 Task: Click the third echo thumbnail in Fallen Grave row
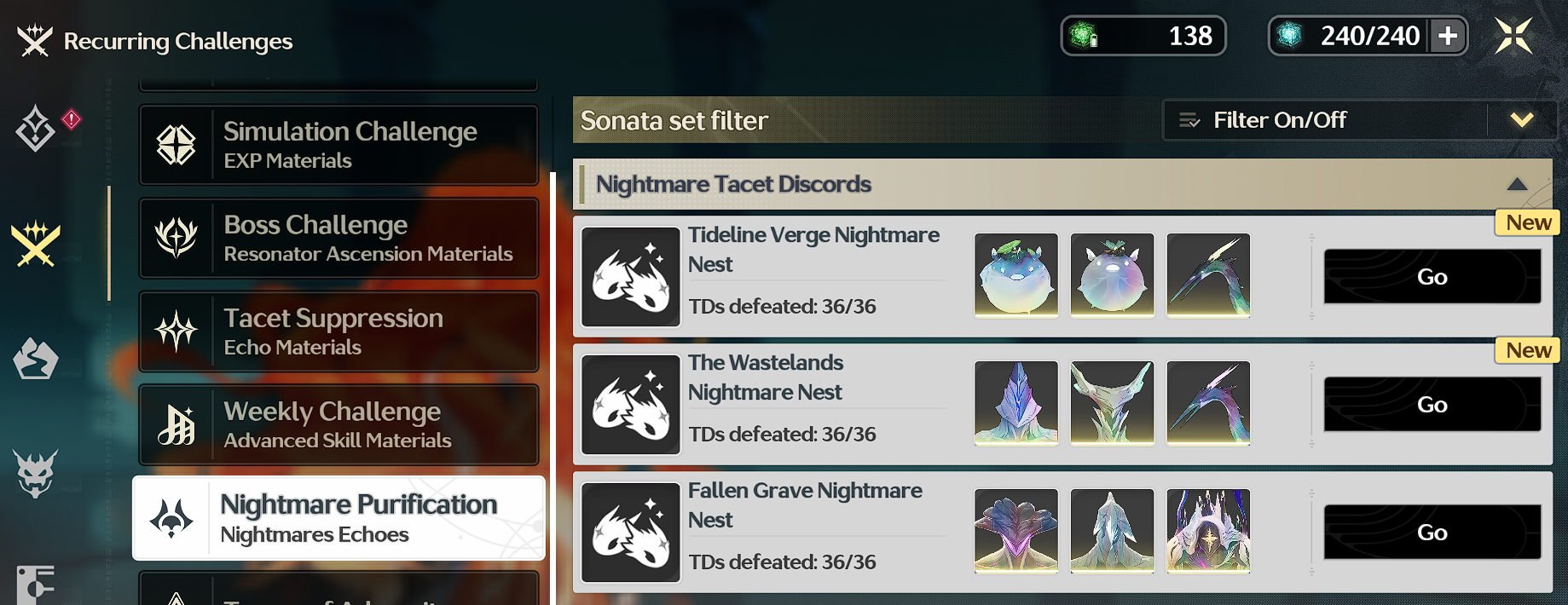point(1208,531)
